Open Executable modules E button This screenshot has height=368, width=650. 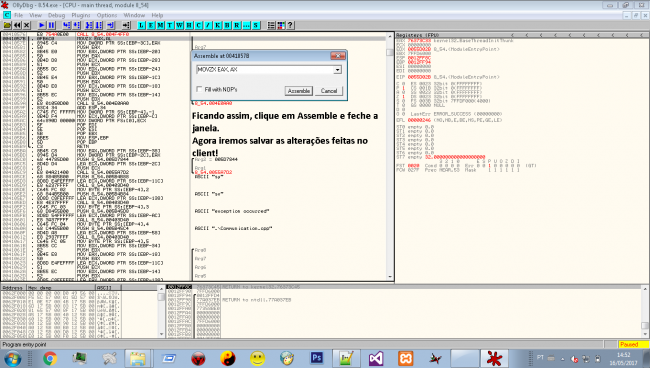tap(151, 25)
